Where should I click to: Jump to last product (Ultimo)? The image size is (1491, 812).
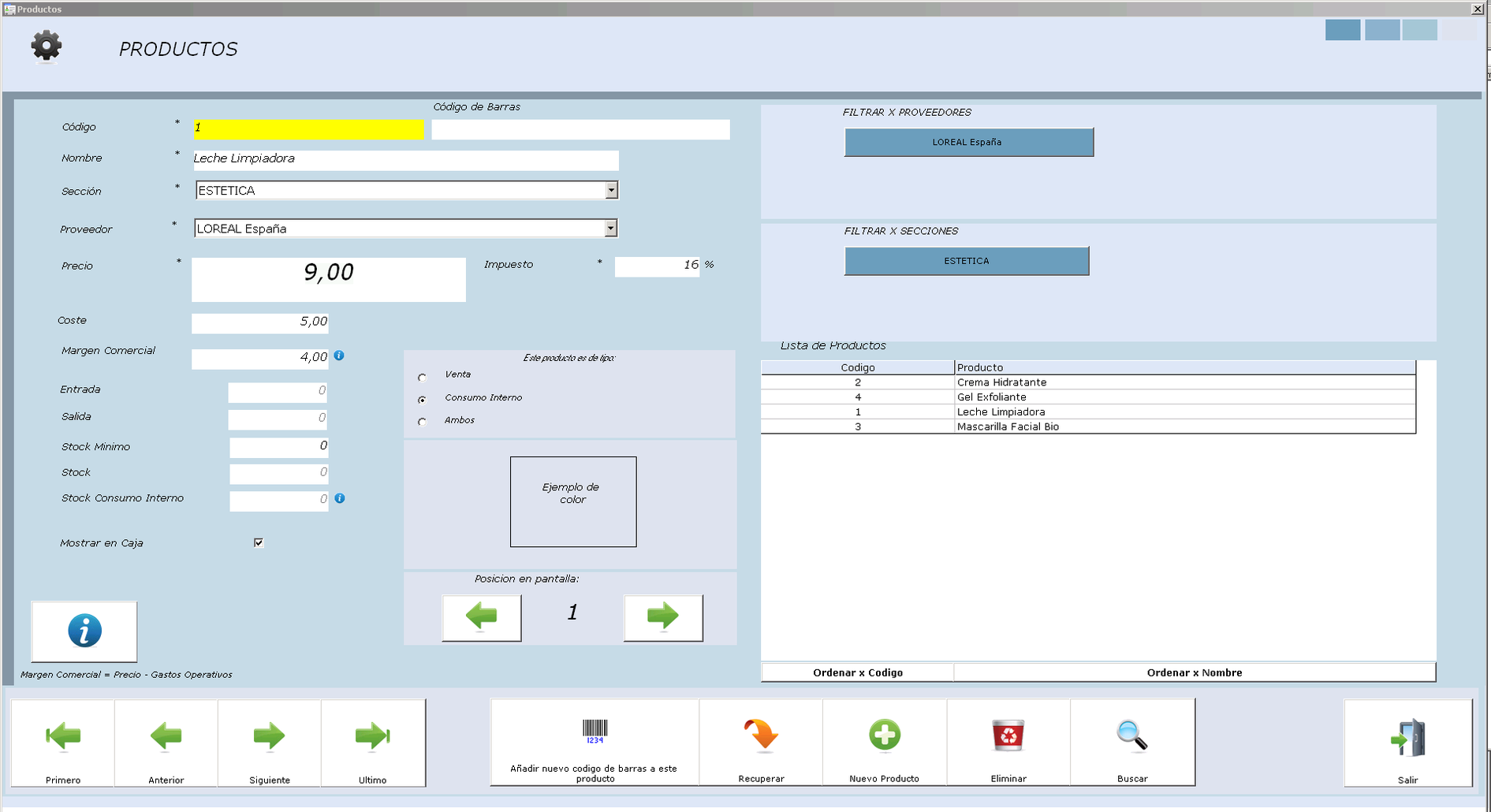(x=373, y=742)
